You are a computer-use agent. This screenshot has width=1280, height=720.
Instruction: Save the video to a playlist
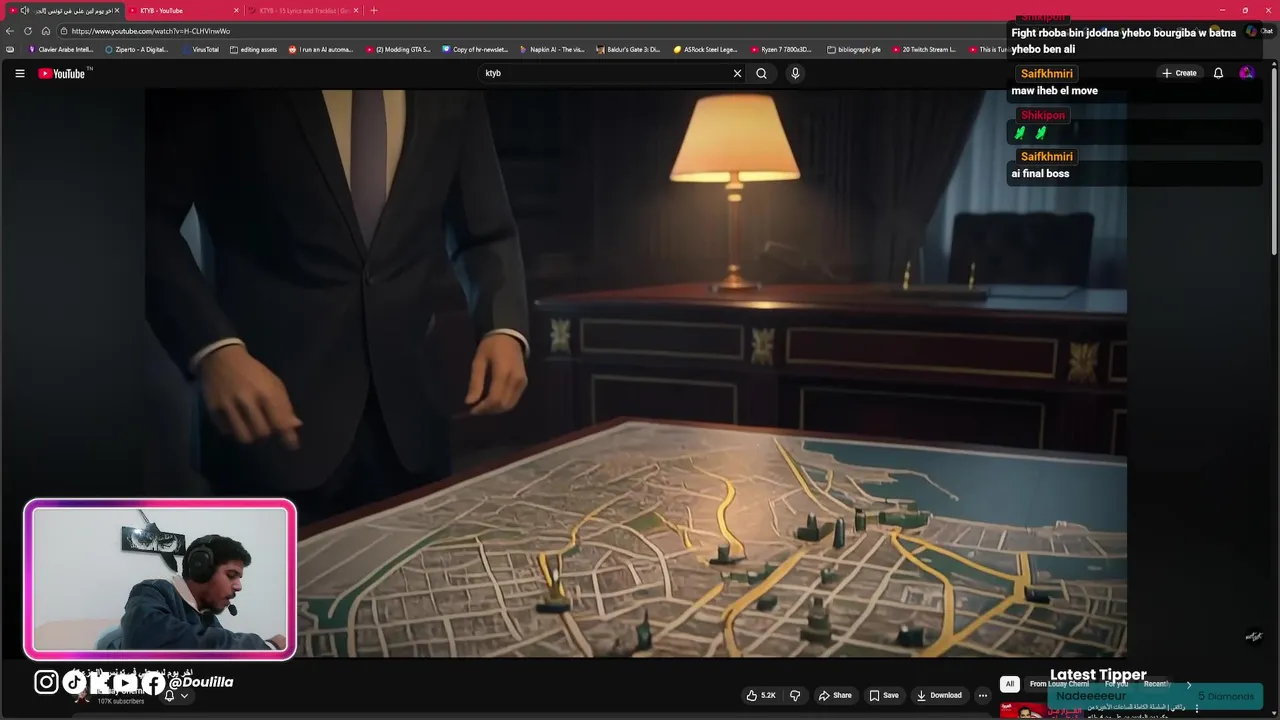click(884, 695)
